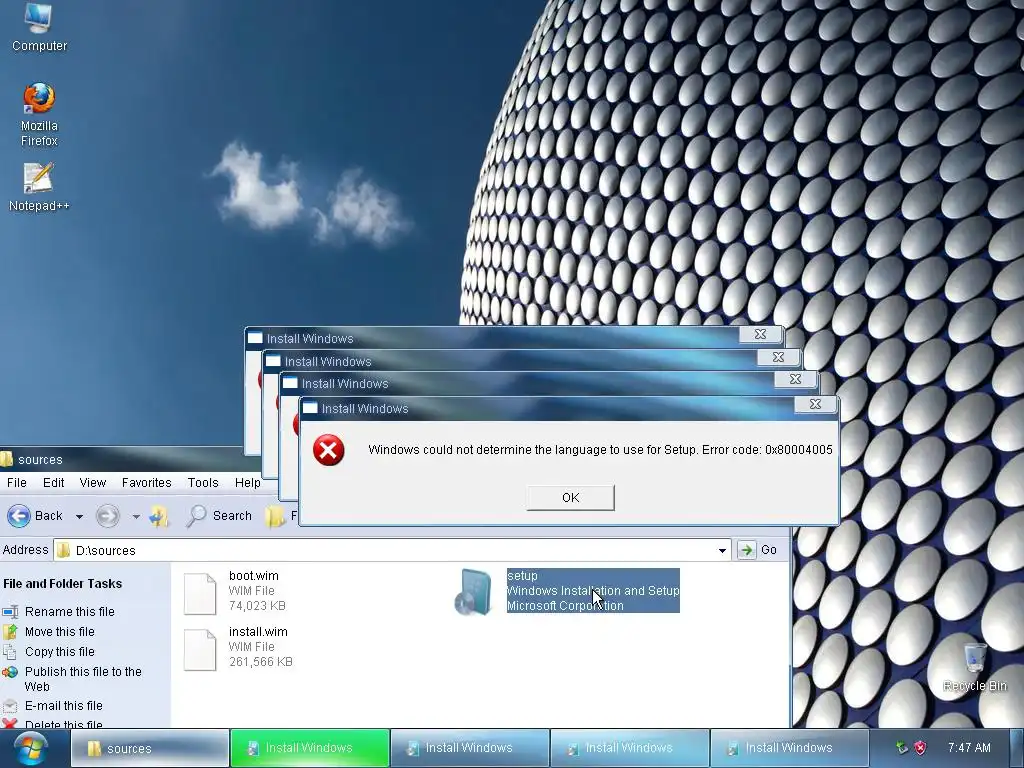Activate the green highlighted Install Windows taskbar button
Image resolution: width=1024 pixels, height=768 pixels.
[309, 748]
